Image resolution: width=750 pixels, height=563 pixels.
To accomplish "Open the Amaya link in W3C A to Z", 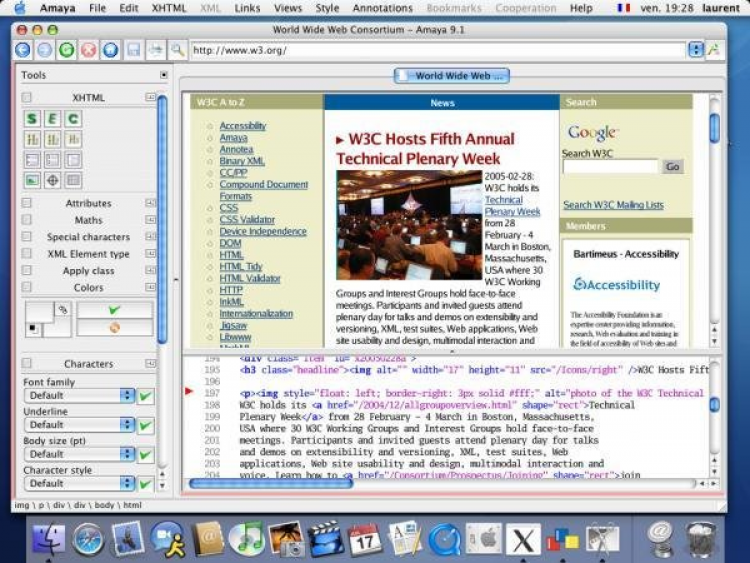I will point(233,137).
